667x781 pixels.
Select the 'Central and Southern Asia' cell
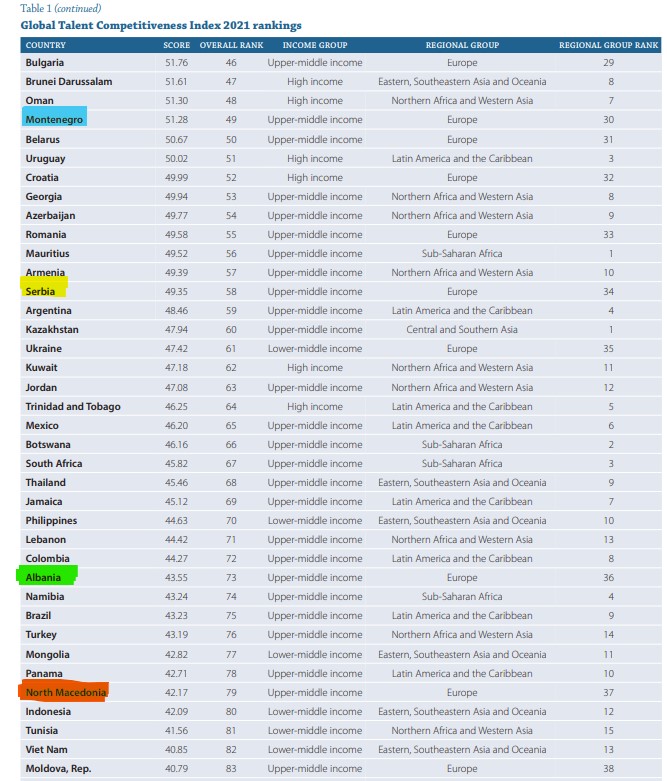462,329
